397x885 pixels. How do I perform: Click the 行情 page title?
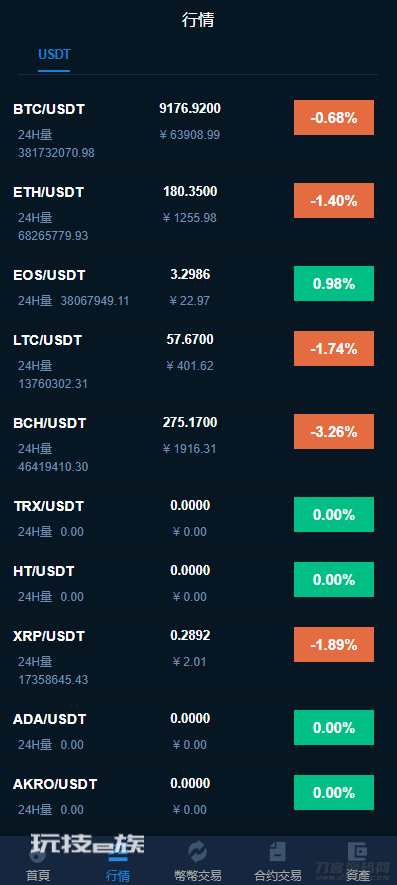pos(198,20)
